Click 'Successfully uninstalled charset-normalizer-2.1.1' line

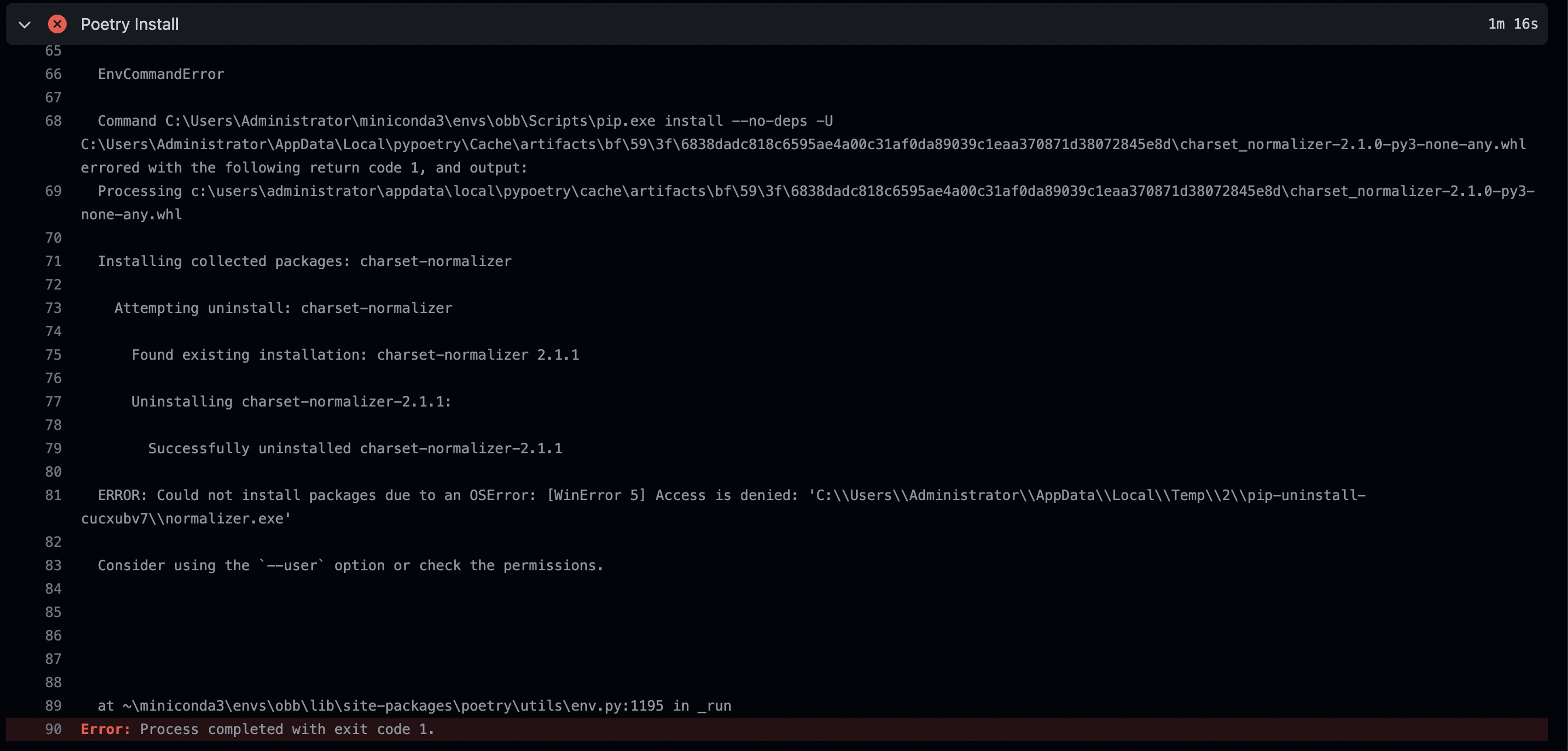point(355,449)
